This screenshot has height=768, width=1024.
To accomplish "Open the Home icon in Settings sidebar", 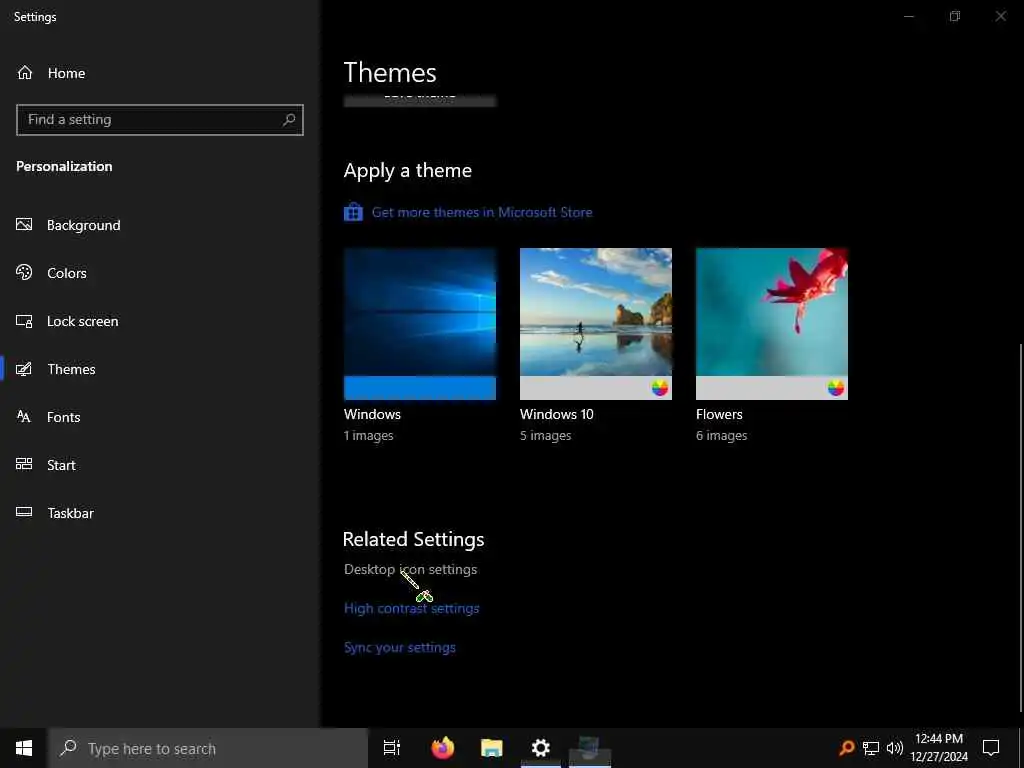I will pos(25,73).
